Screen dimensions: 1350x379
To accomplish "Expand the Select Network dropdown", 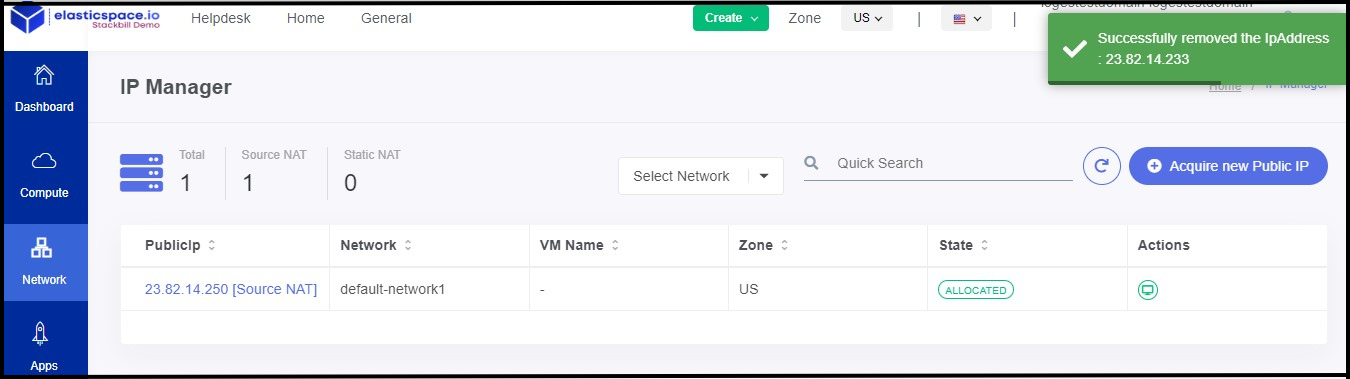I will tap(700, 176).
